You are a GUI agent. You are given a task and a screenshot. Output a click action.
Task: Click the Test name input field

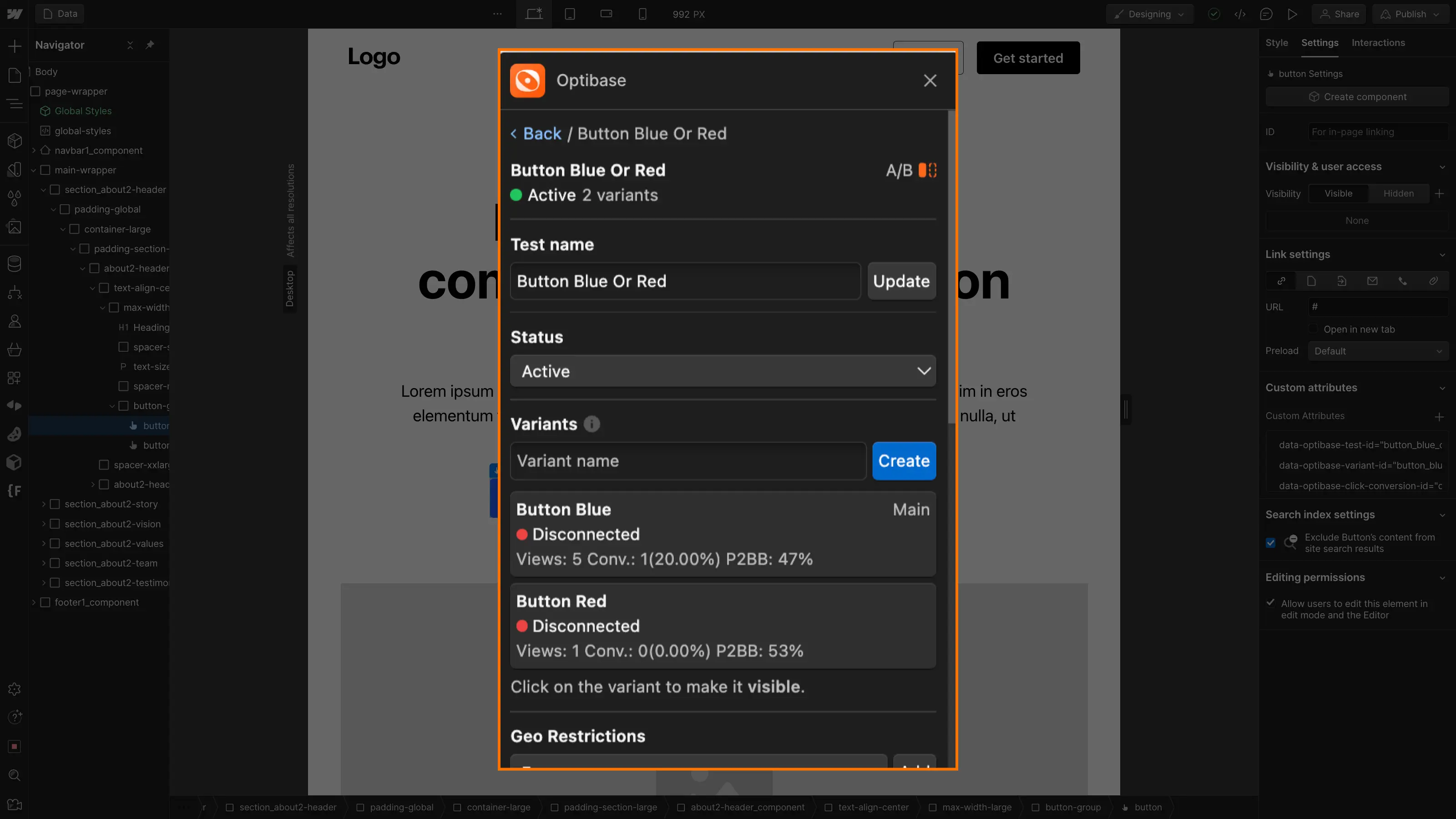[x=685, y=281]
